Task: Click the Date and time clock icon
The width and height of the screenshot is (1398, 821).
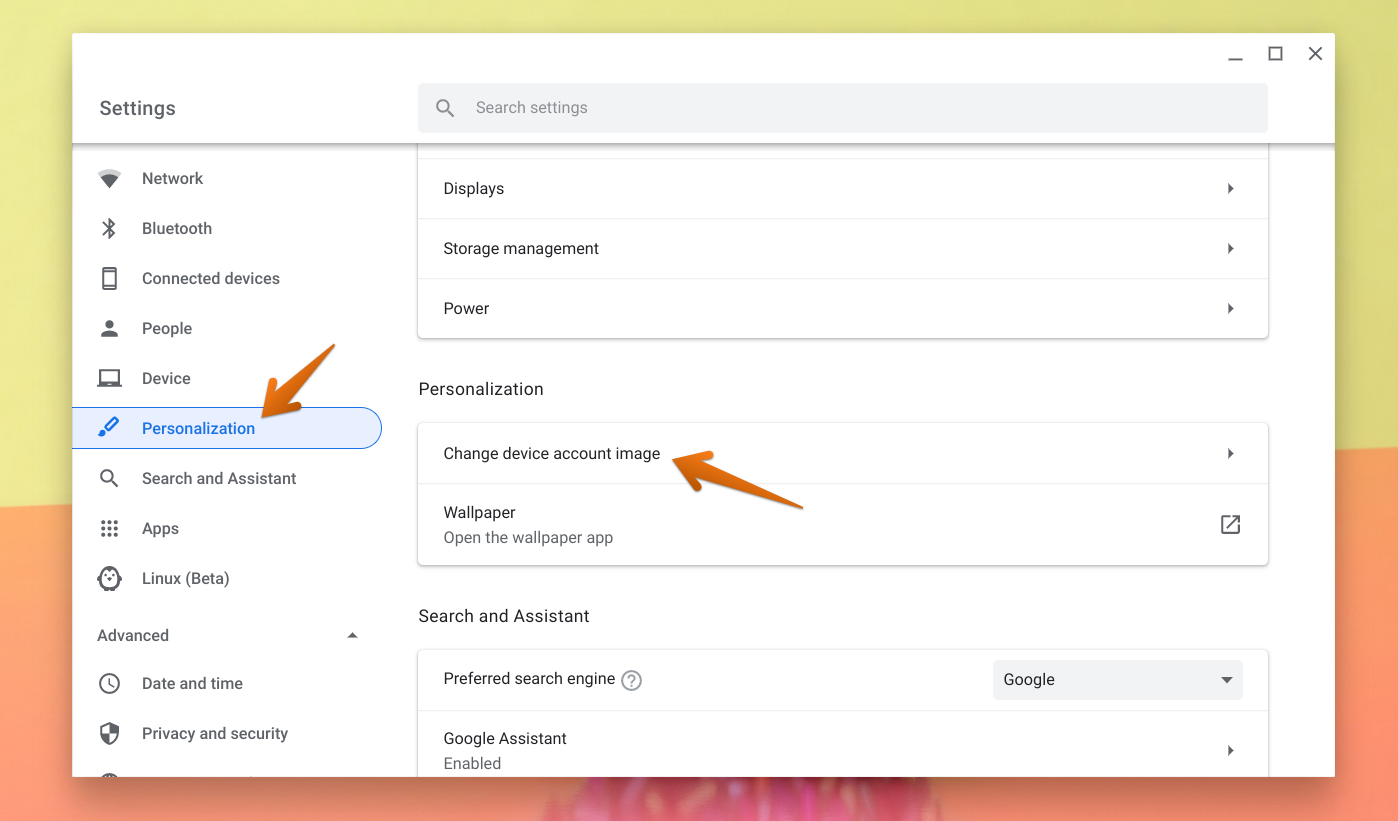Action: point(109,684)
